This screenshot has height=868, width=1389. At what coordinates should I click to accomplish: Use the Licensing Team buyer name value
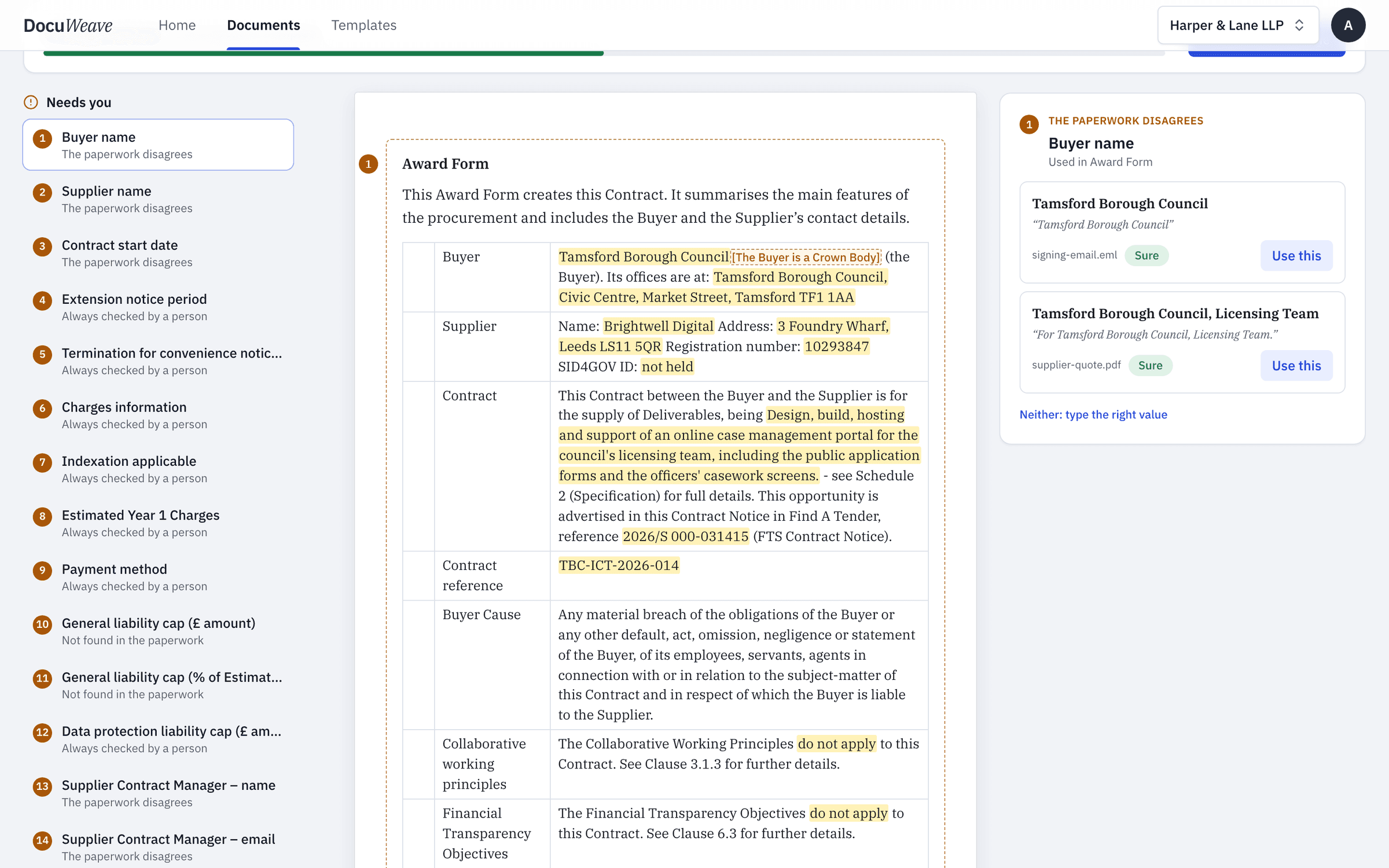(1296, 366)
